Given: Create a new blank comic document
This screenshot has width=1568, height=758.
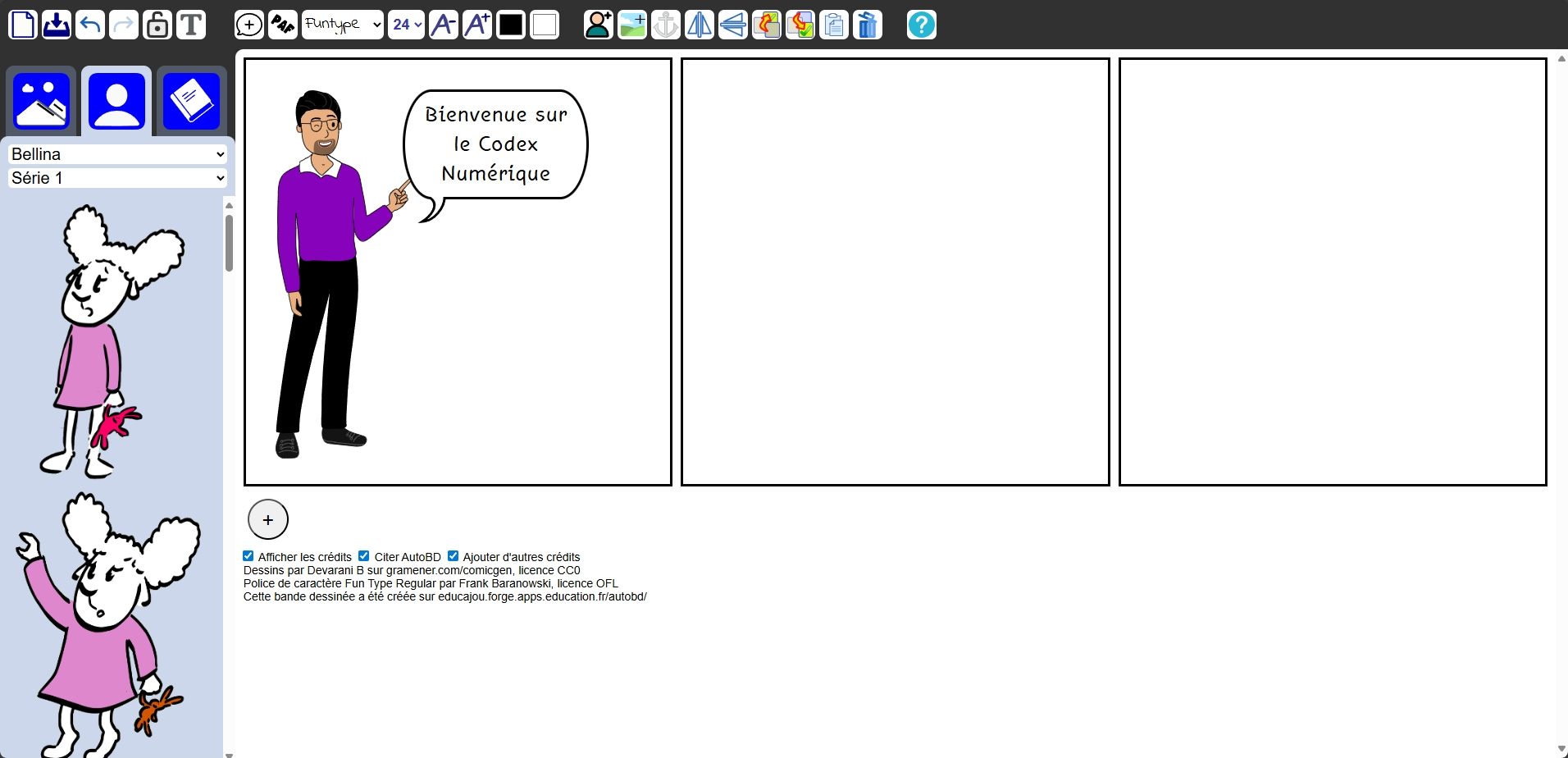Looking at the screenshot, I should (x=23, y=25).
